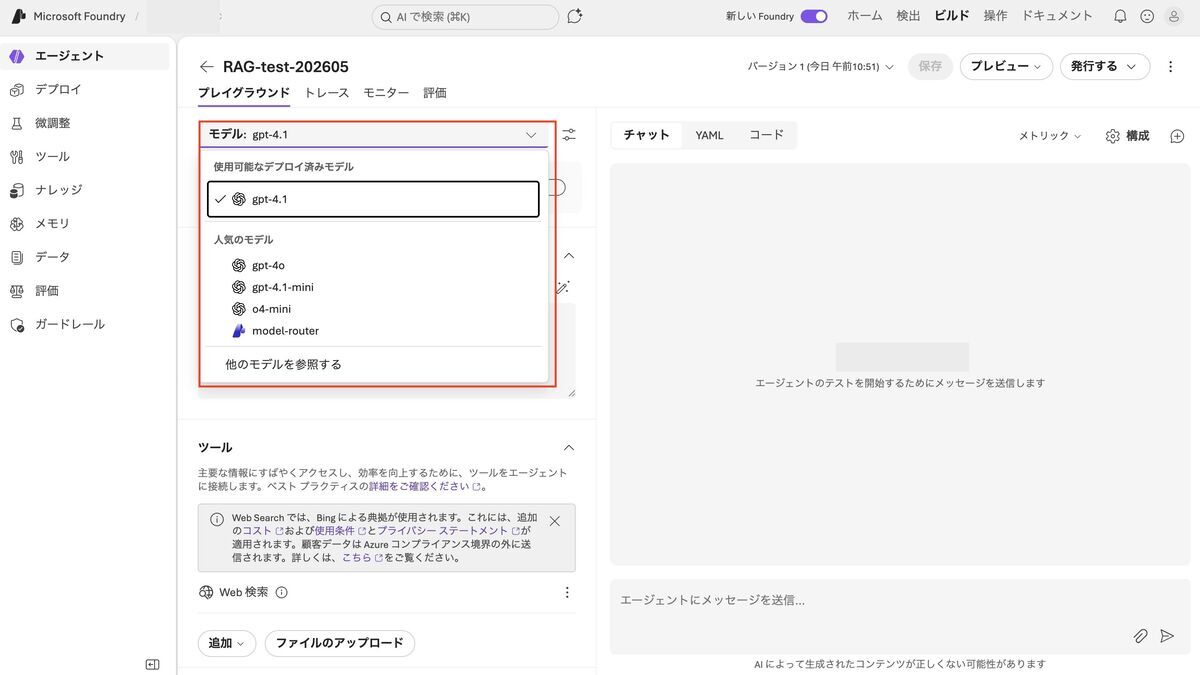This screenshot has width=1200, height=675.
Task: Go to 検出 in top navigation
Action: (x=908, y=16)
